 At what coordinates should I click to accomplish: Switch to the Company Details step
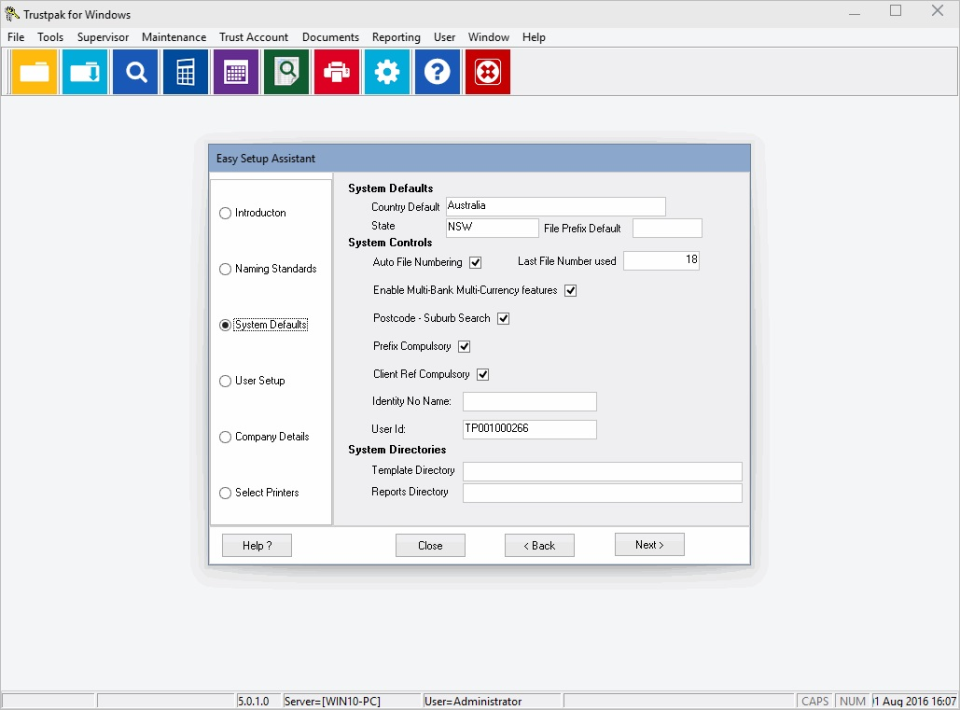click(x=225, y=437)
